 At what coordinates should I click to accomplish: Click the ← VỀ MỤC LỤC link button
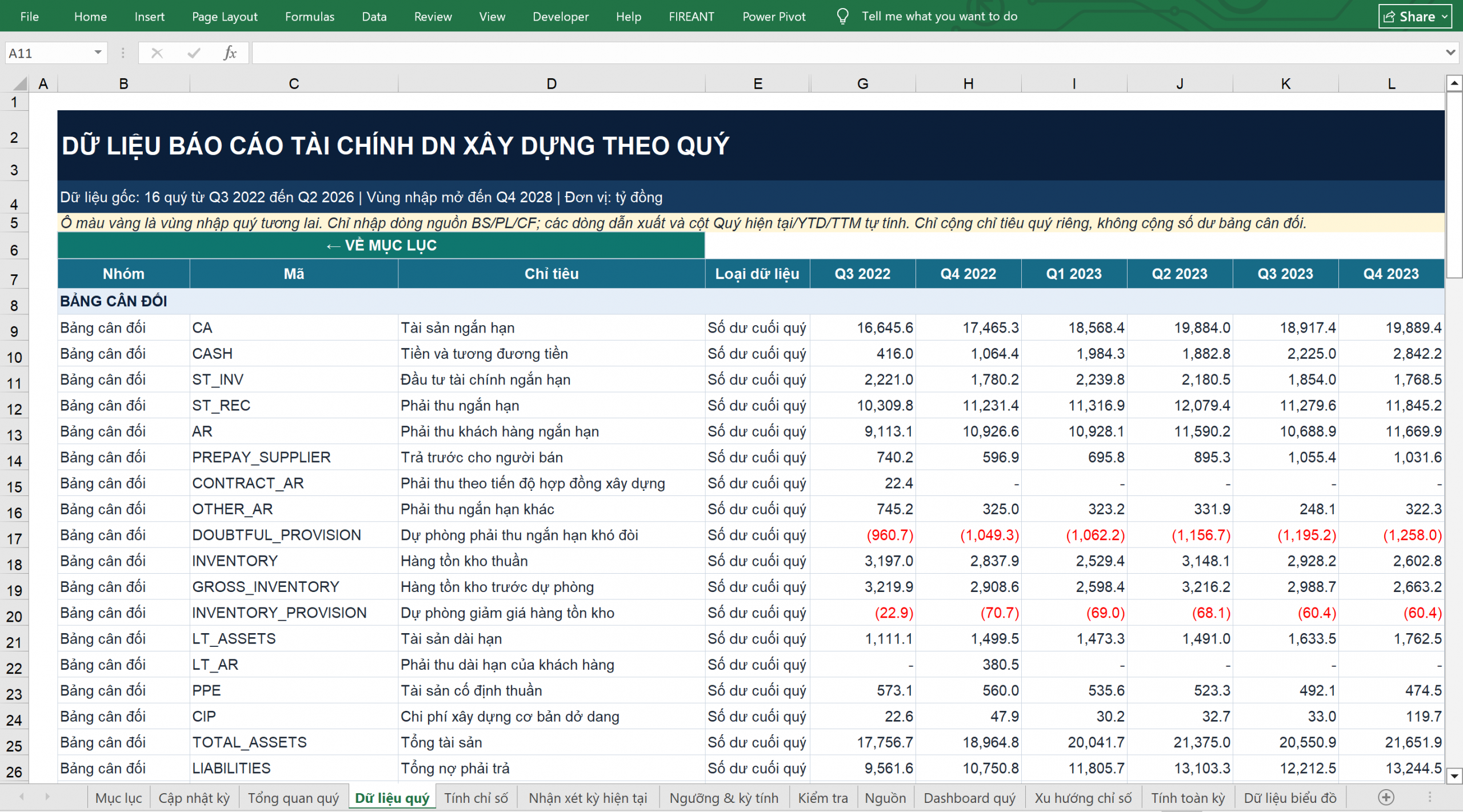pyautogui.click(x=381, y=245)
